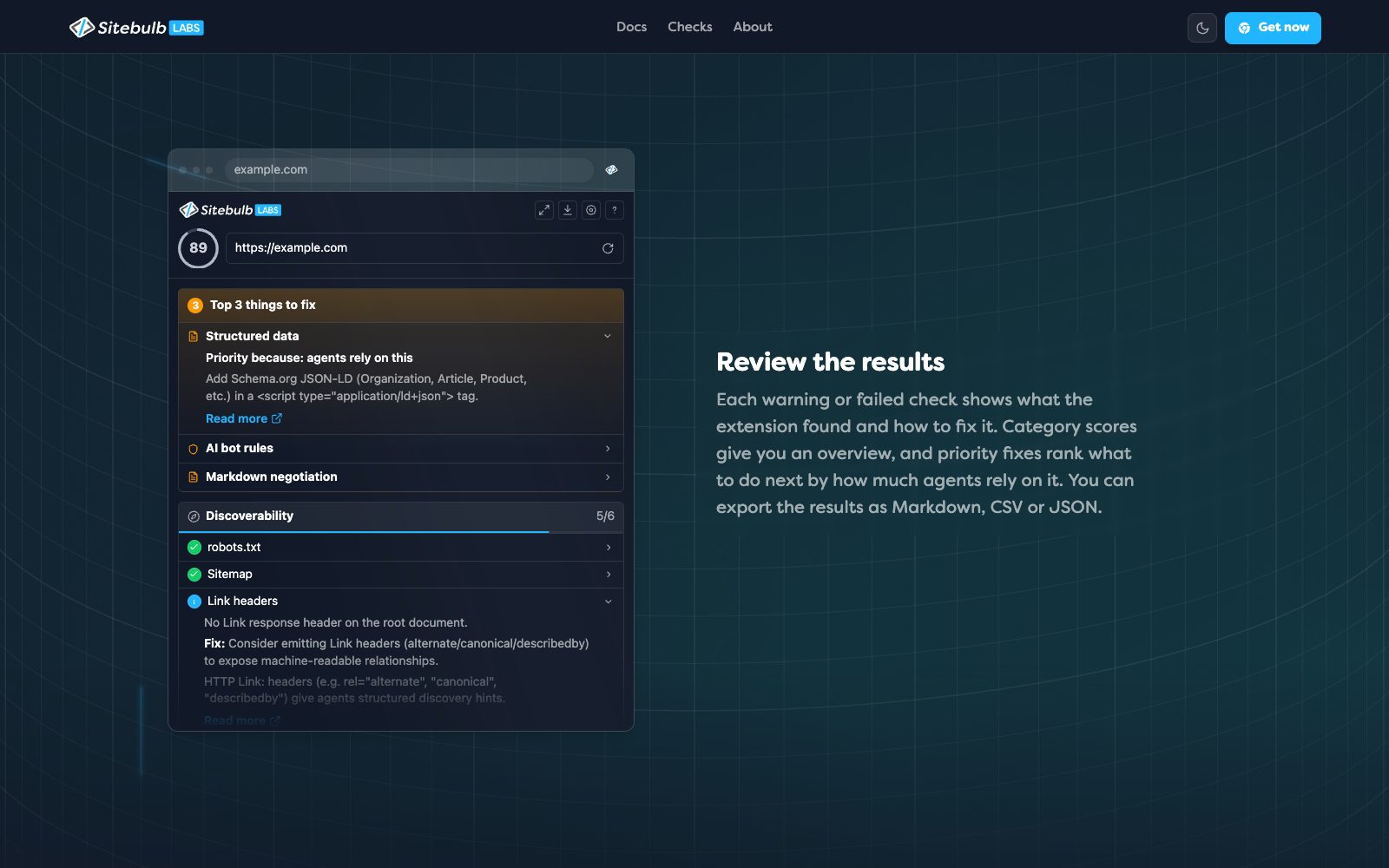Expand the AI bot rules row

pos(401,449)
